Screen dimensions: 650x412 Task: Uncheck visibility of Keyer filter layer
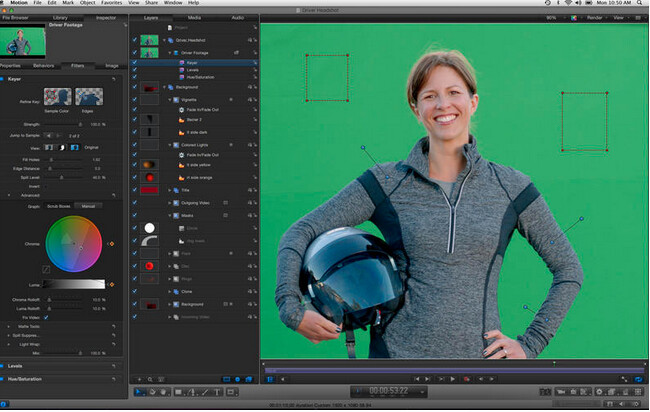click(136, 61)
